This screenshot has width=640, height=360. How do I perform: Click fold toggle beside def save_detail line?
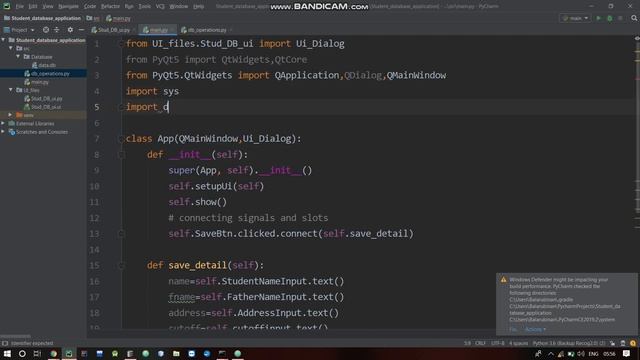click(121, 265)
